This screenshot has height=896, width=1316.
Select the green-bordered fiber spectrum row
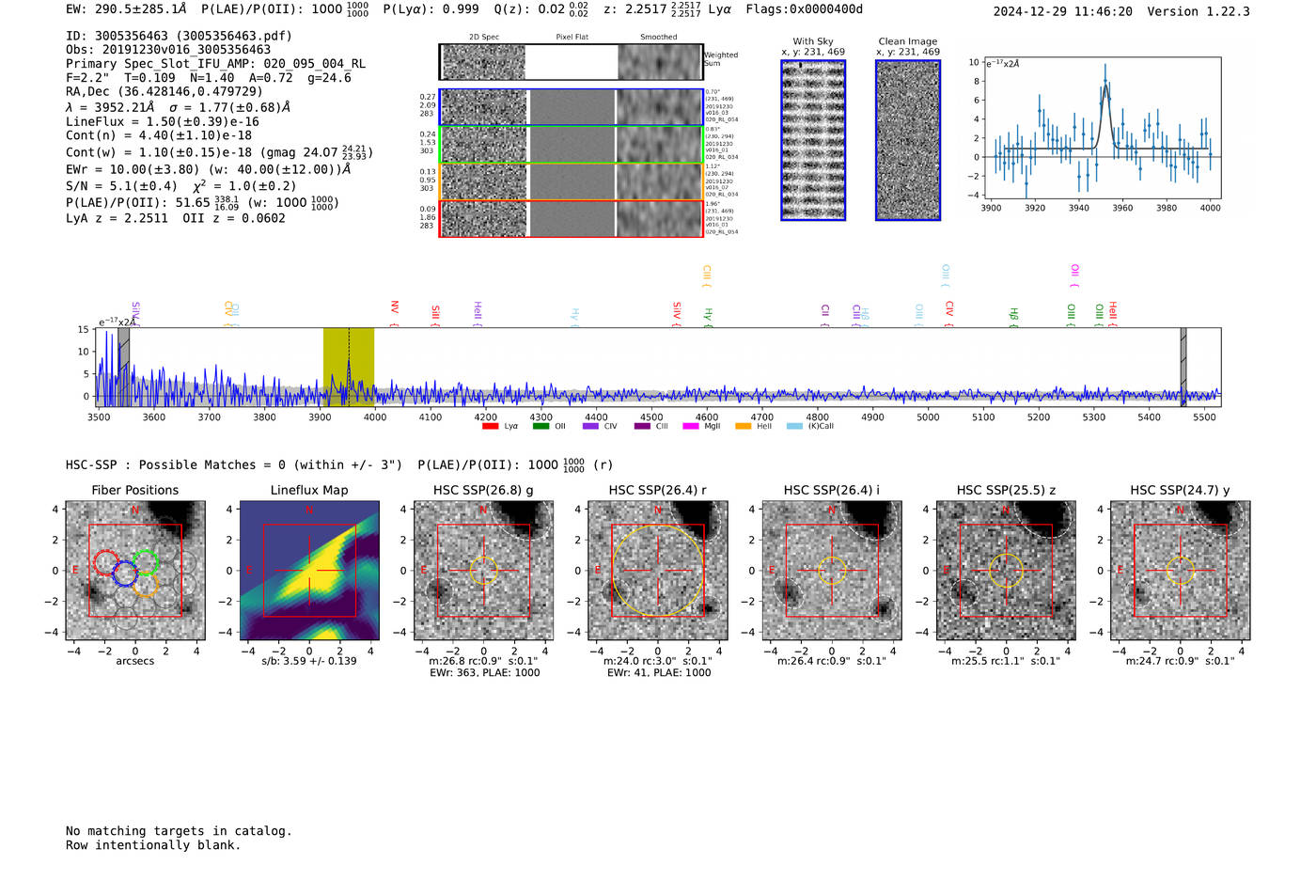571,144
